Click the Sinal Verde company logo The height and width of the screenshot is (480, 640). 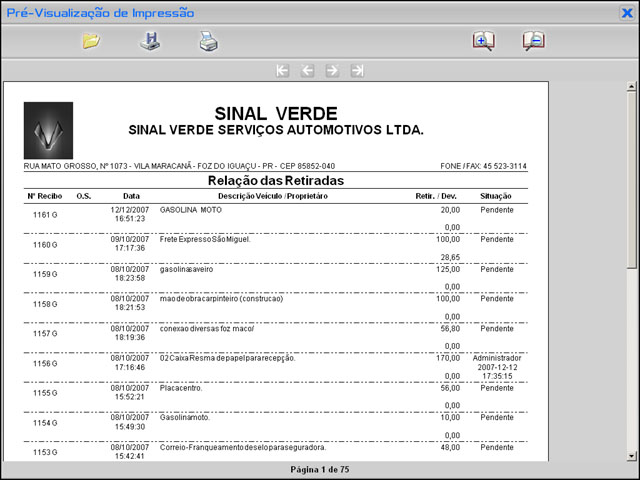coord(48,130)
